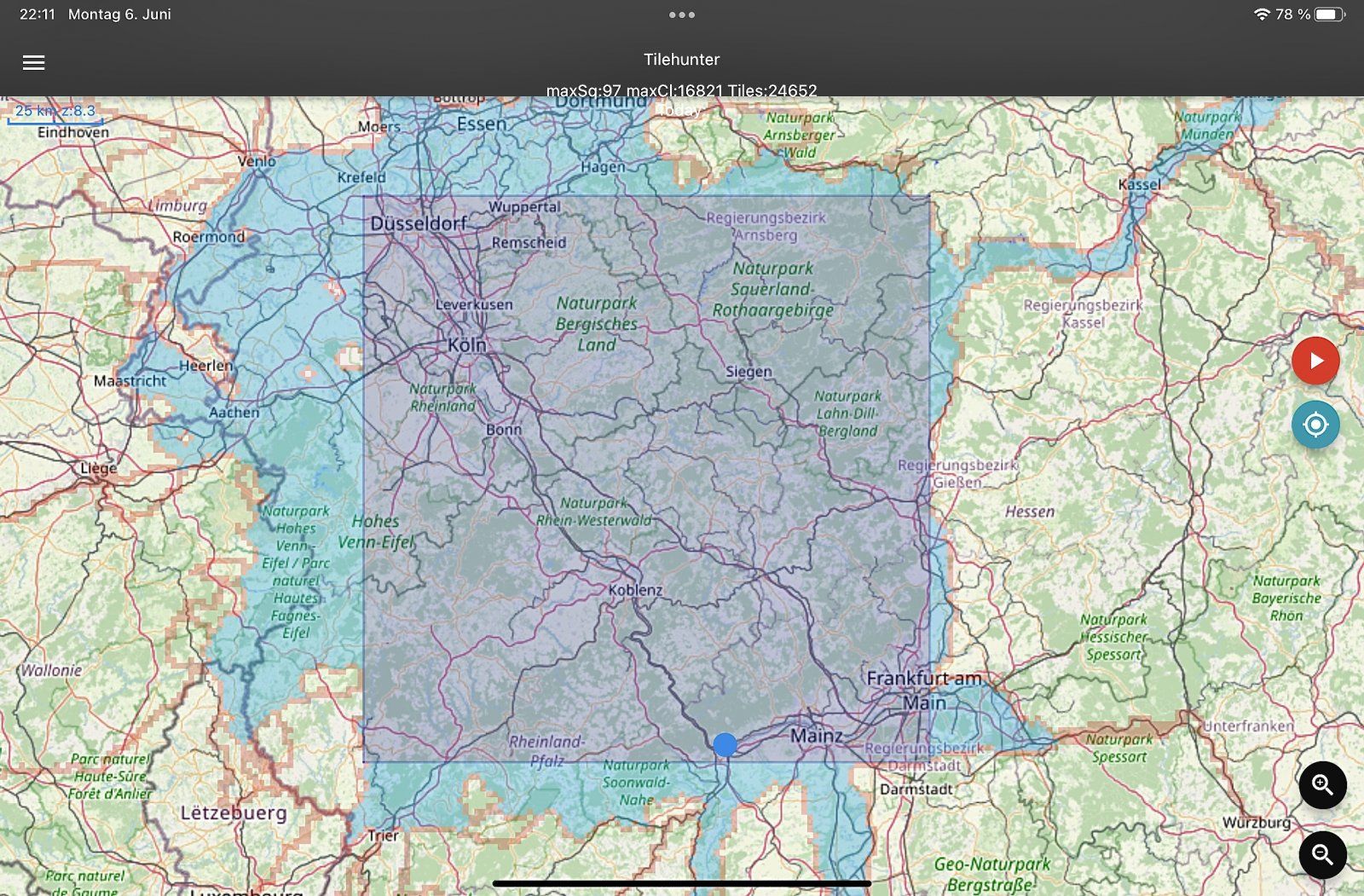Screen dimensions: 1364x896
Task: Tap the maxSq tile statistics line
Action: pos(681,90)
